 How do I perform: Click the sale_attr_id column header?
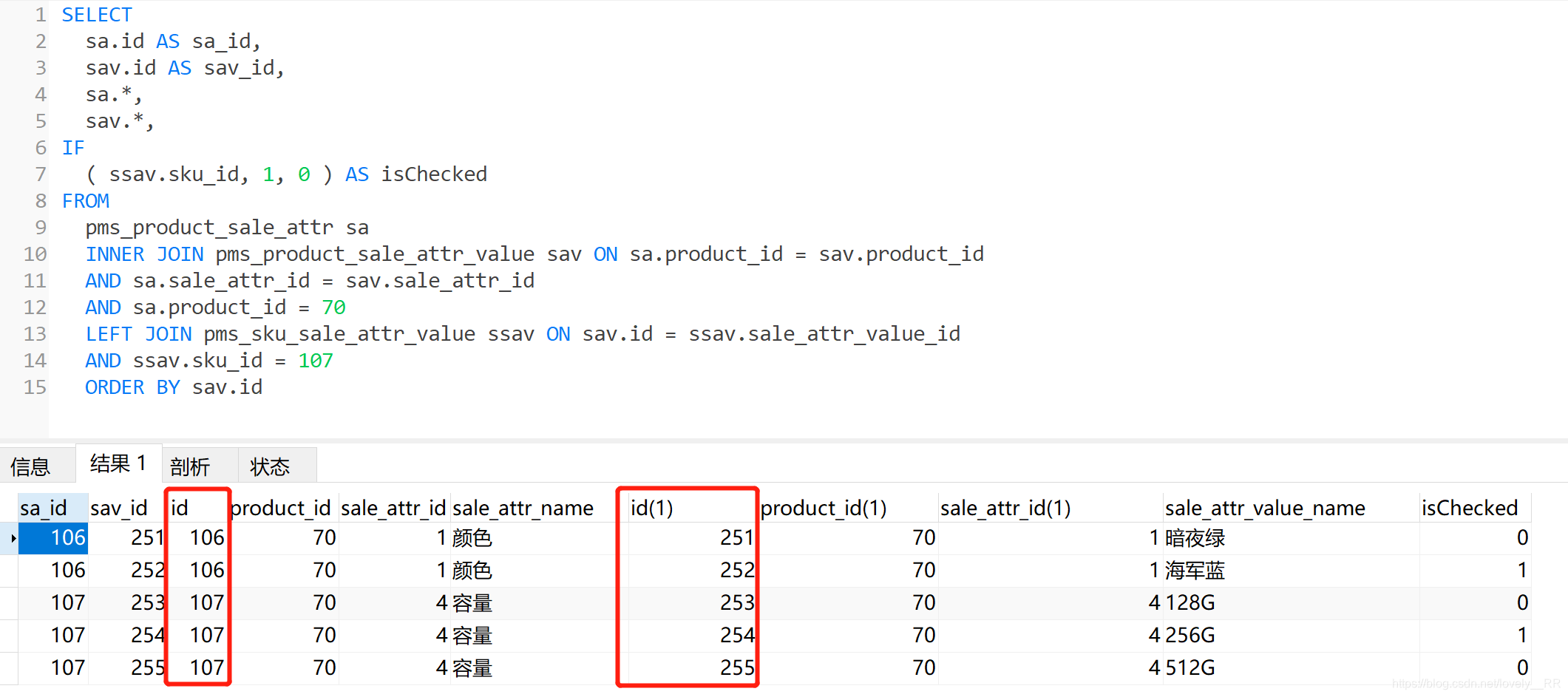[393, 508]
